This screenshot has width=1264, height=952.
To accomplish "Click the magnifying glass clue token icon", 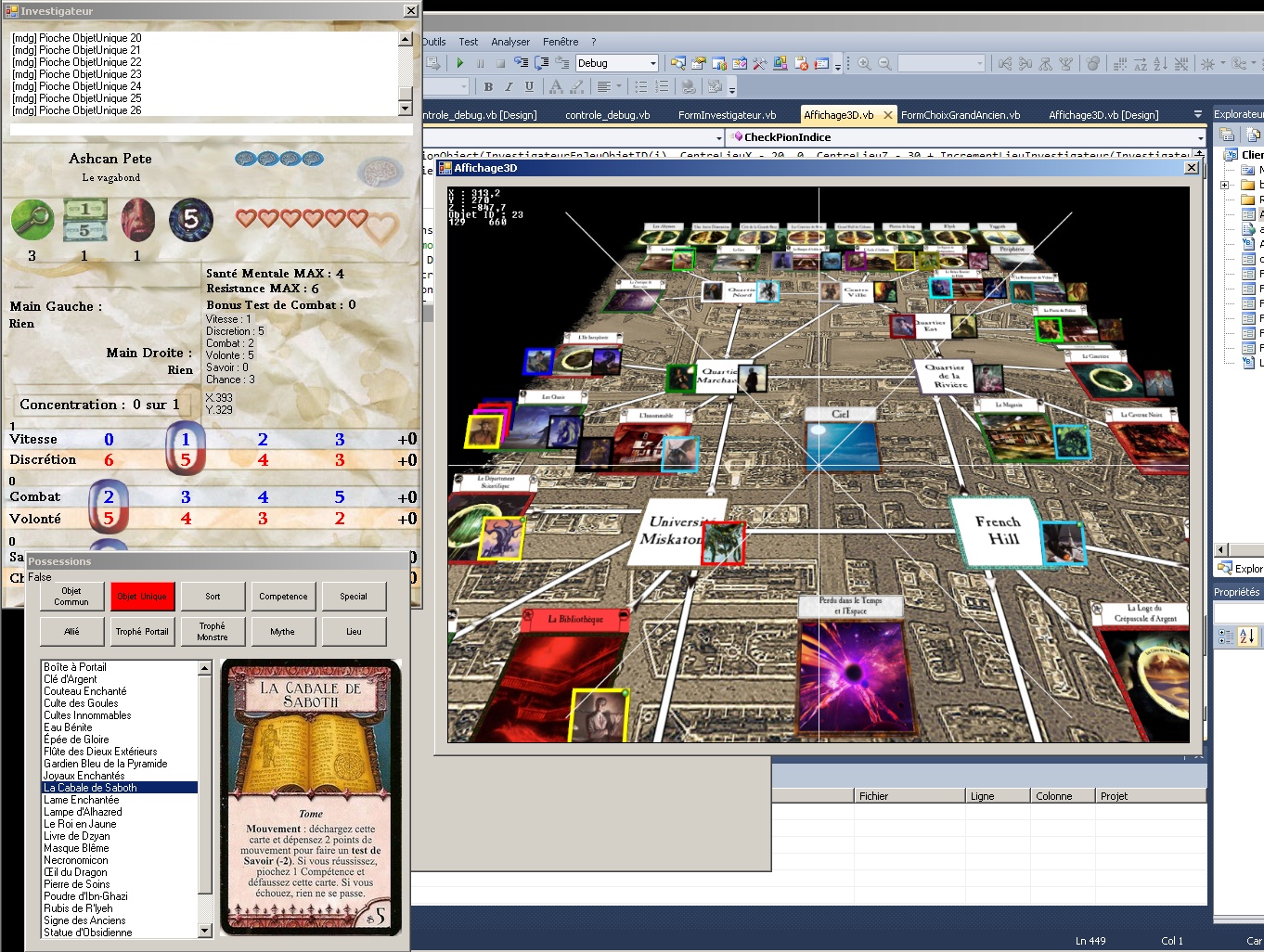I will pyautogui.click(x=32, y=221).
